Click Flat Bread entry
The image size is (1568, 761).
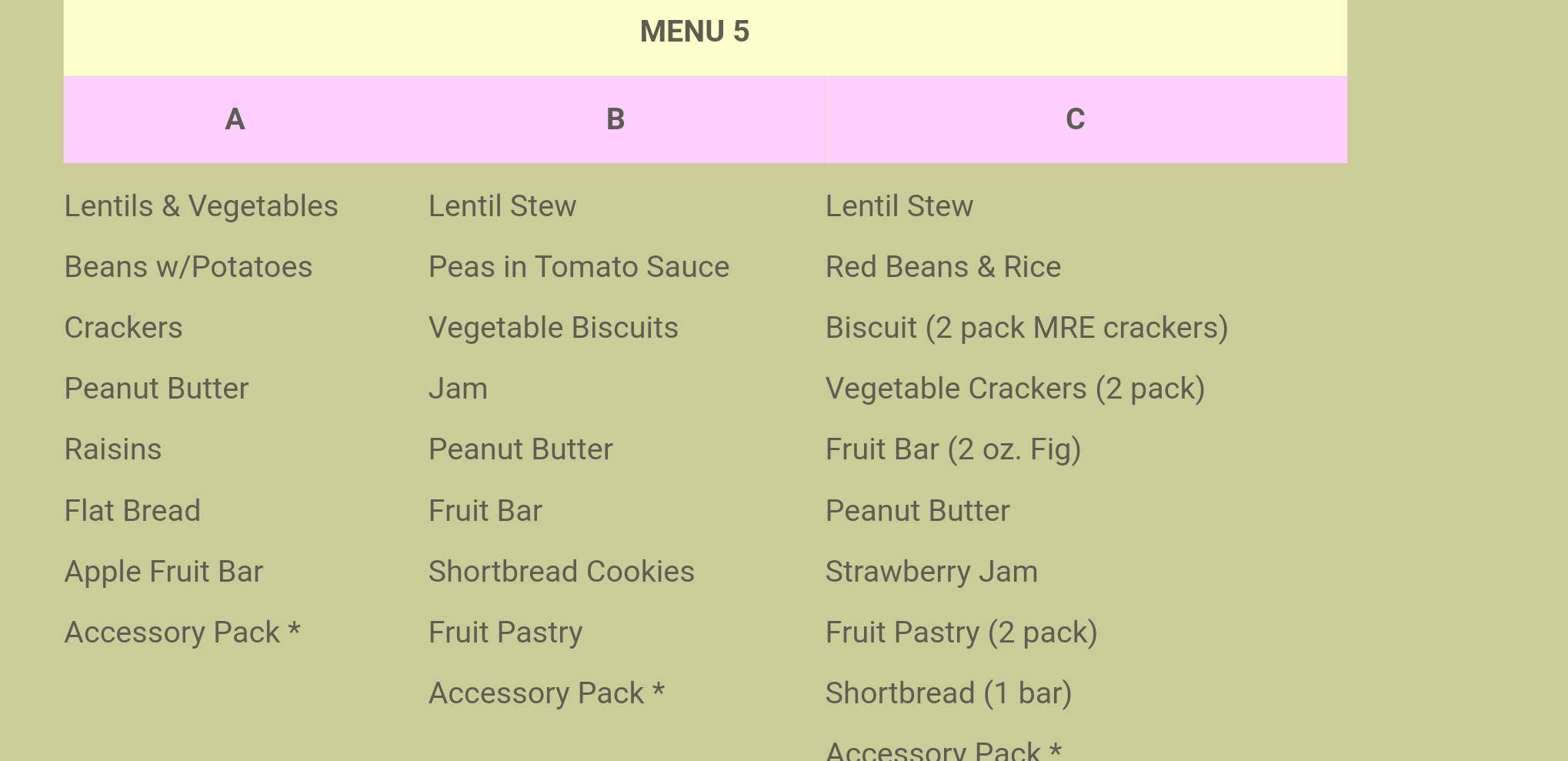pos(132,511)
